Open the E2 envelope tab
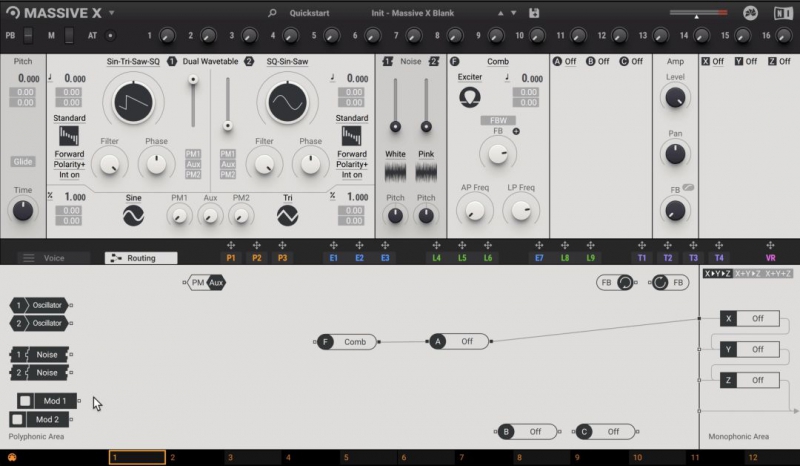Viewport: 800px width, 466px height. click(359, 258)
